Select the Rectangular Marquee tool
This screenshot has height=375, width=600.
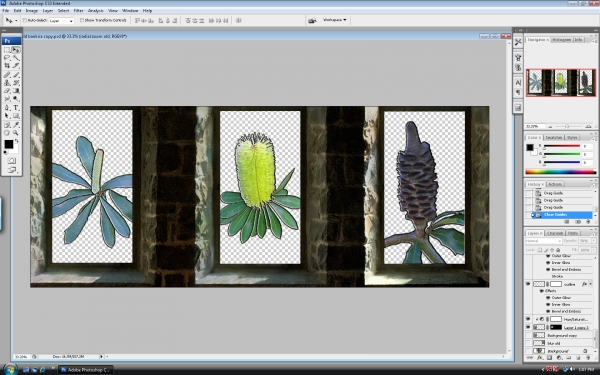pos(7,50)
